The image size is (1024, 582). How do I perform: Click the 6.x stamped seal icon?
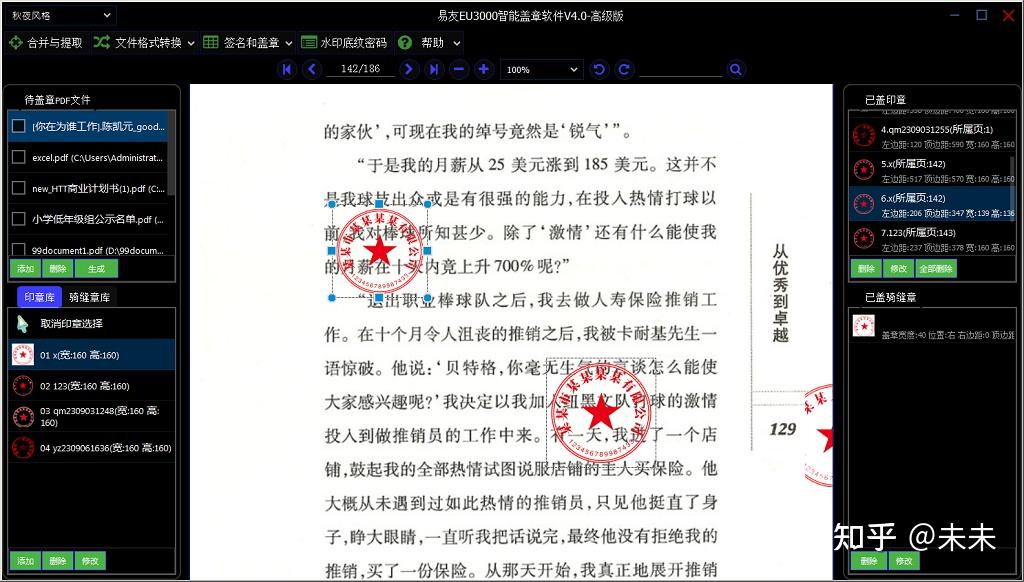(864, 204)
